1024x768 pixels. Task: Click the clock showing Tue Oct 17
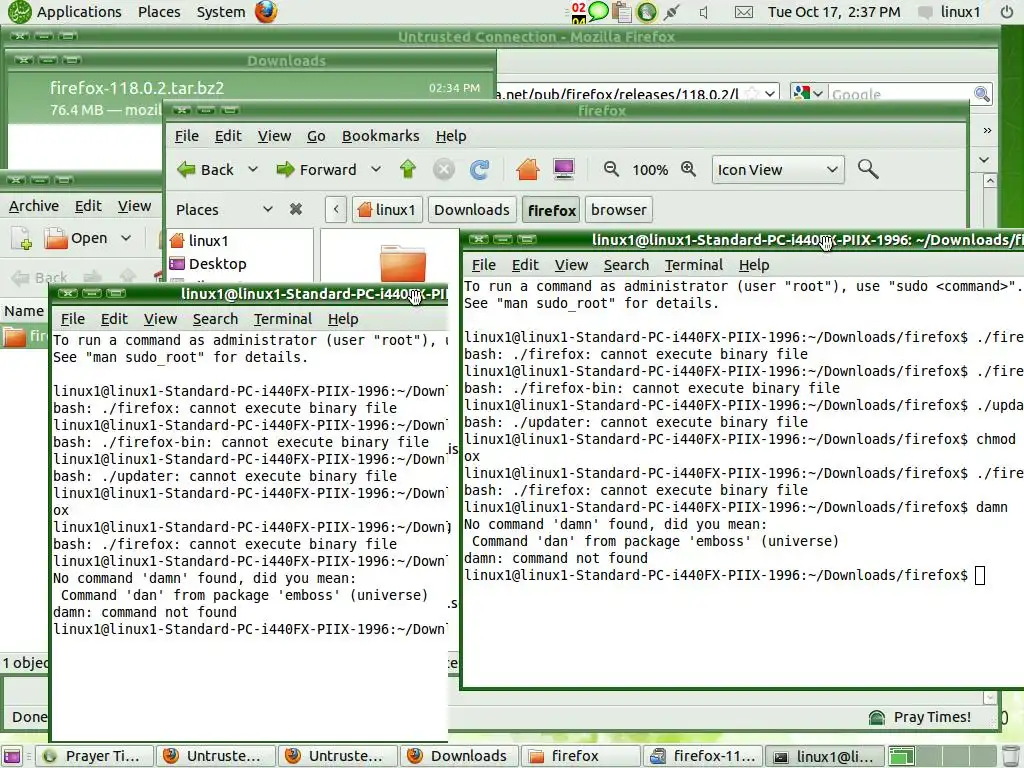[x=834, y=12]
